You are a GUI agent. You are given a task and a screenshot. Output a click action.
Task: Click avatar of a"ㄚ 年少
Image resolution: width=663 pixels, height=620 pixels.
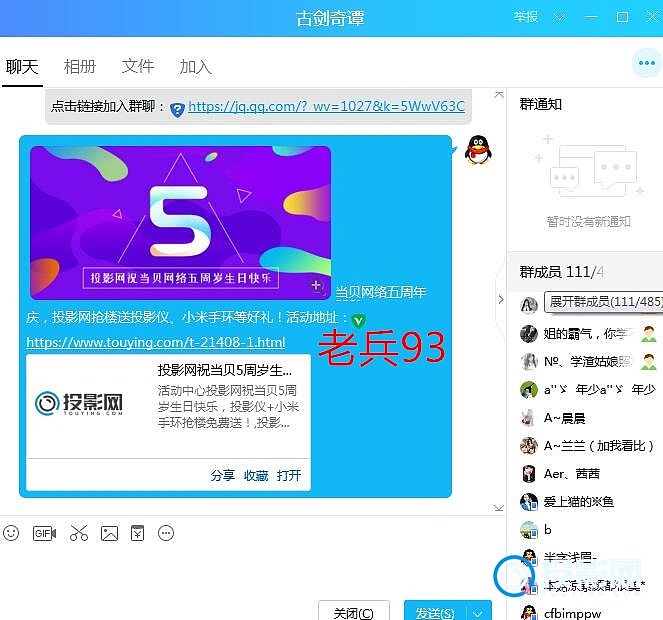click(529, 390)
